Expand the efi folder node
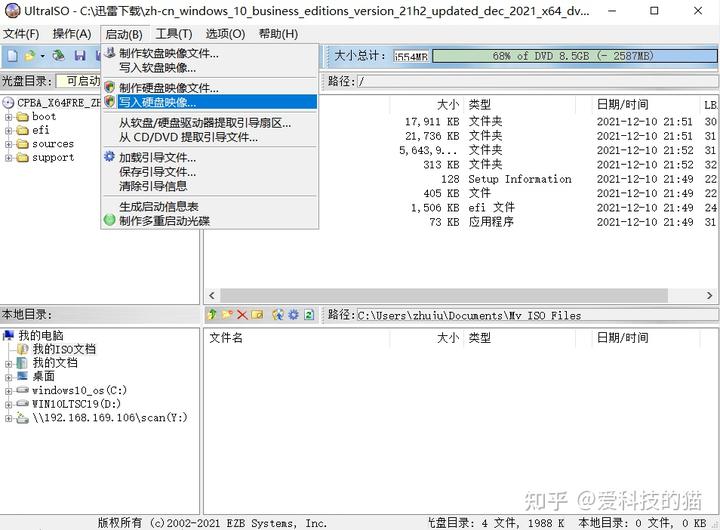720x530 pixels. tap(8, 131)
